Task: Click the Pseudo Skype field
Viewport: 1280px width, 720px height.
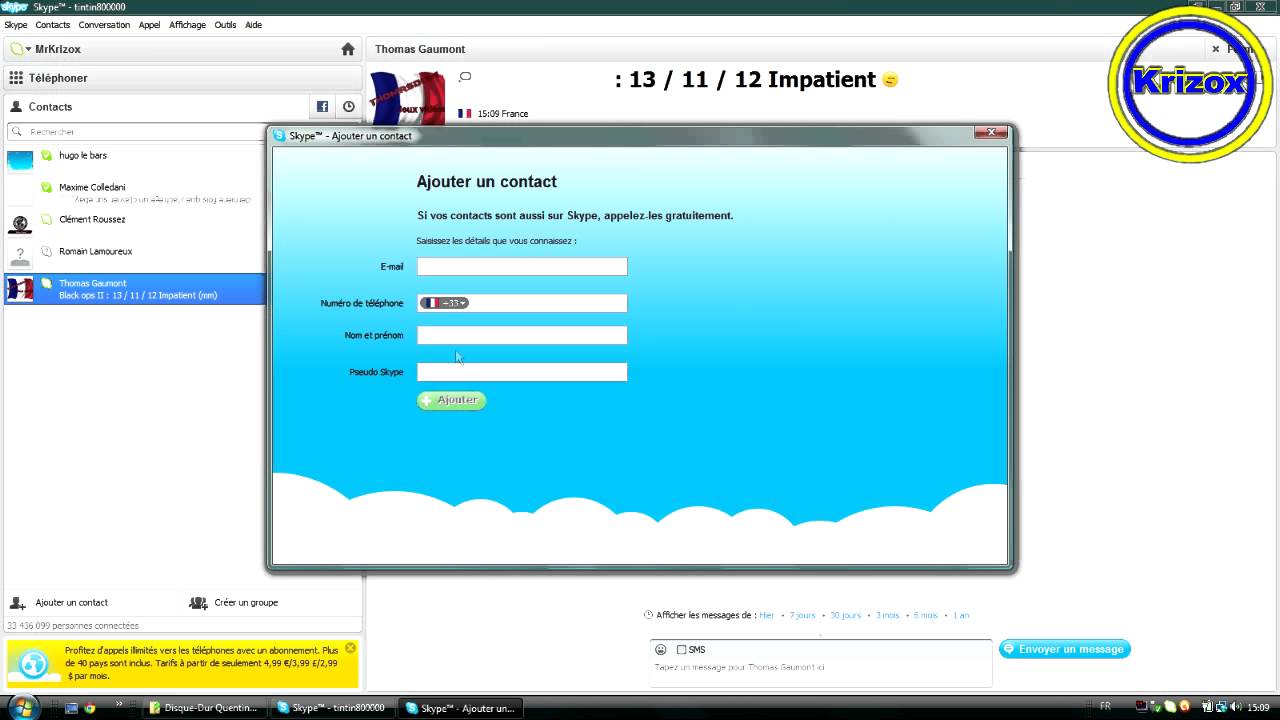Action: pyautogui.click(x=522, y=372)
